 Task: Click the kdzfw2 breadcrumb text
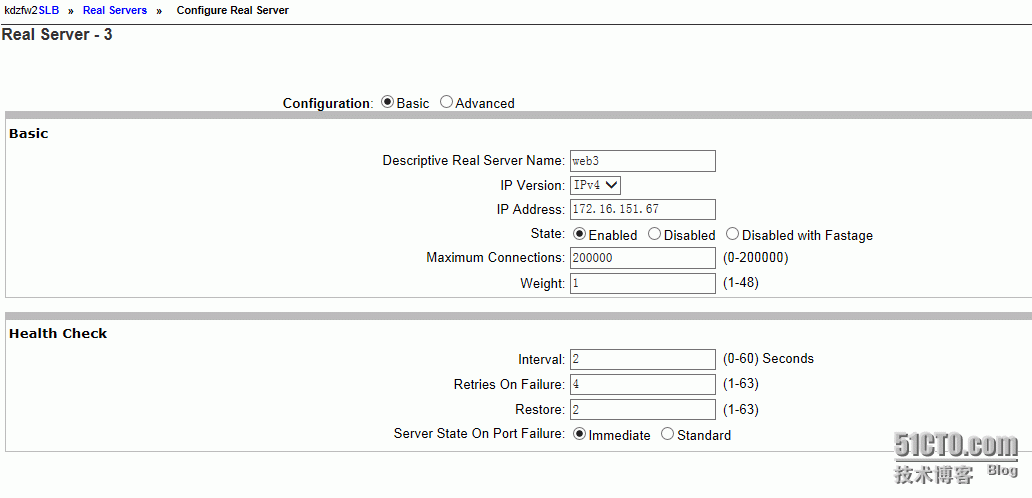(x=21, y=11)
